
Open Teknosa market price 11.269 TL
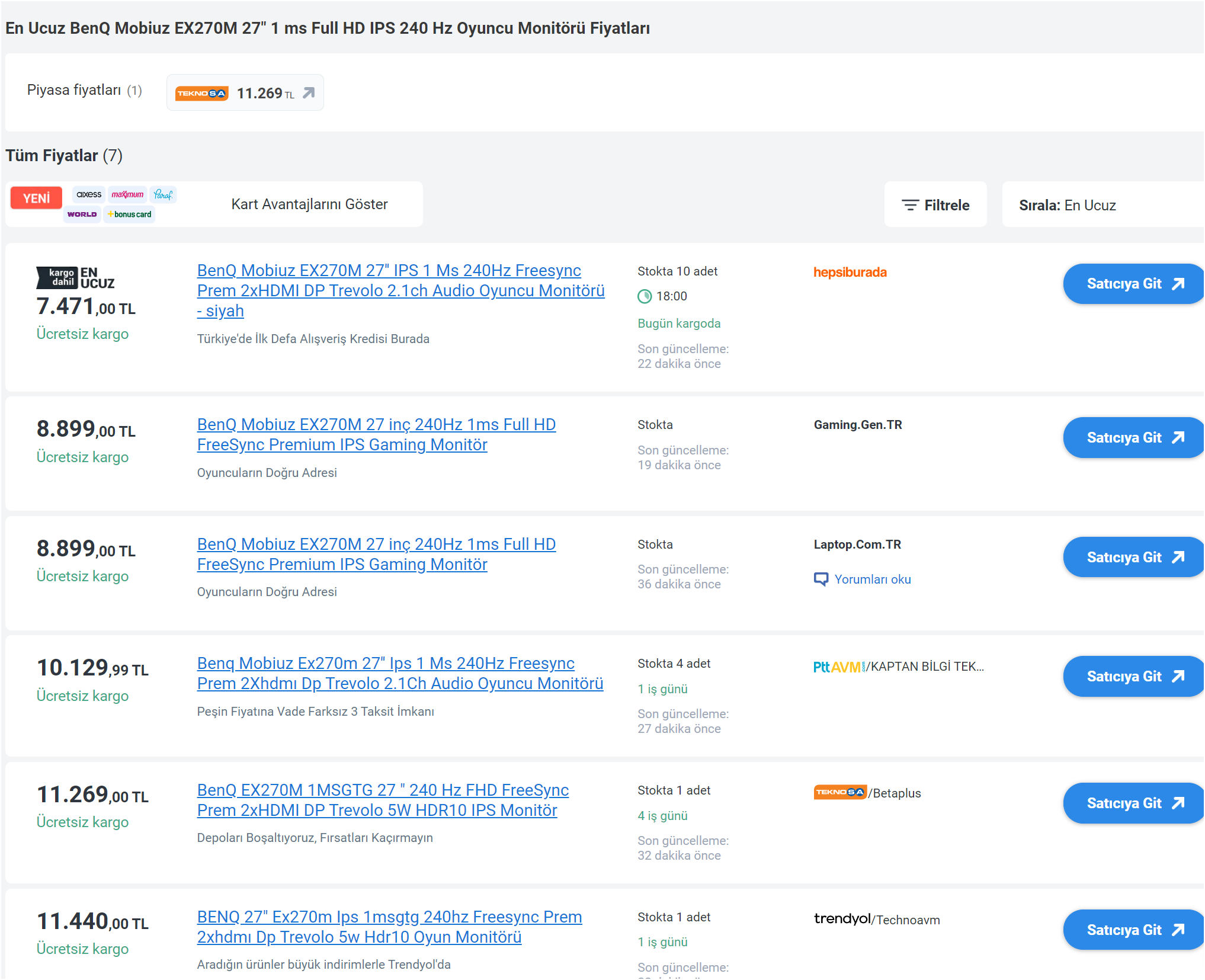[245, 93]
